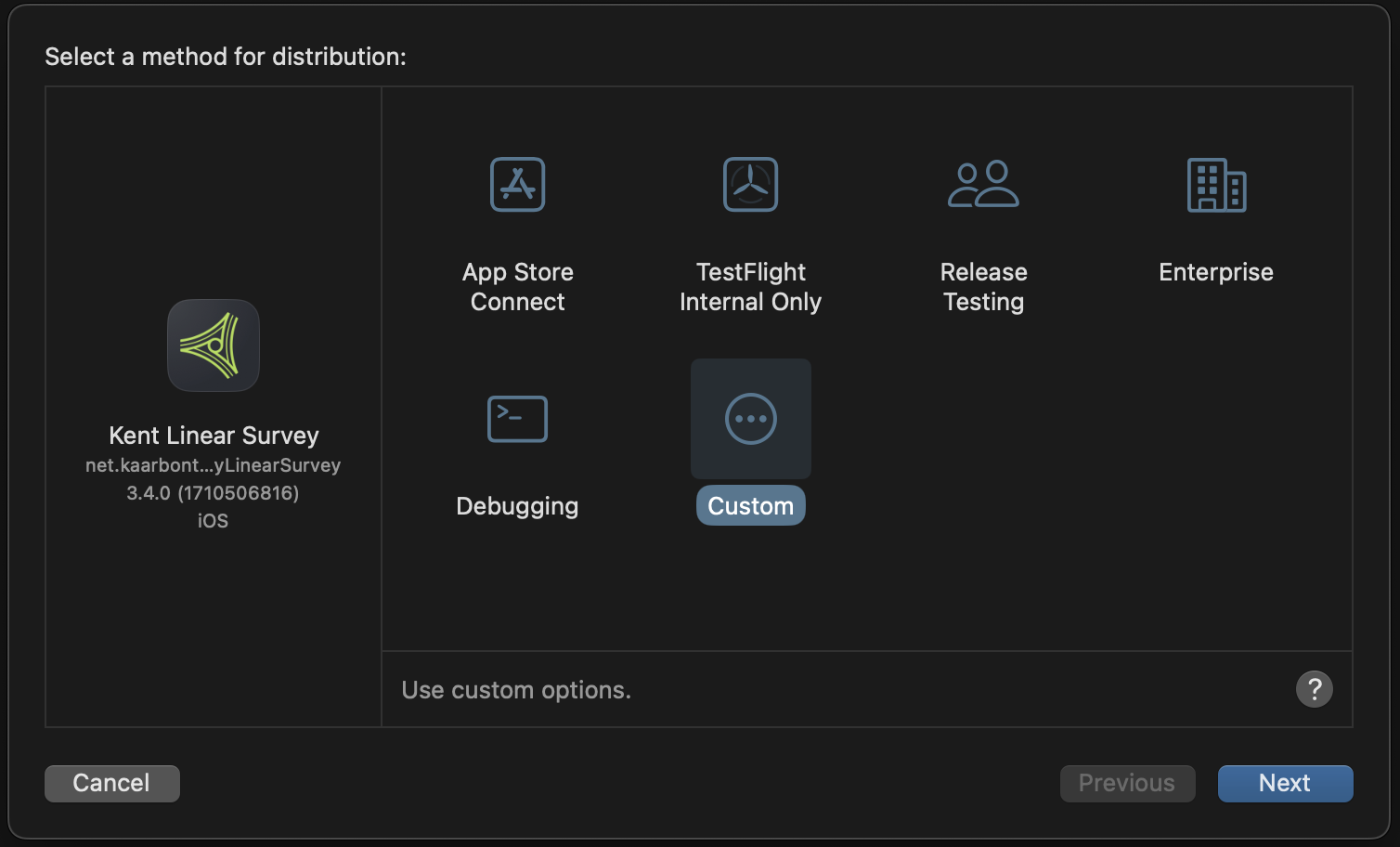Click the Previous button
Image resolution: width=1400 pixels, height=847 pixels.
[1127, 783]
